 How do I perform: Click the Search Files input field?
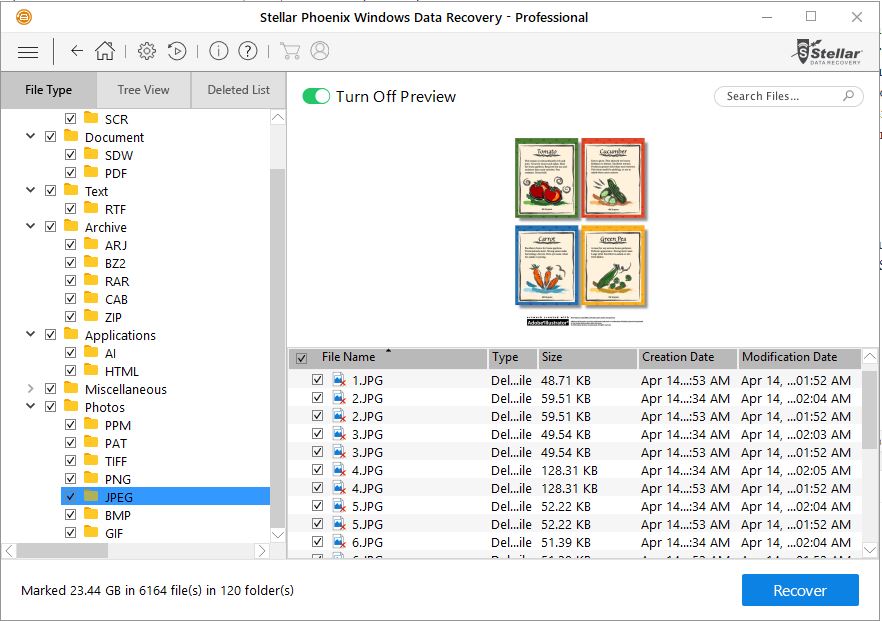click(778, 96)
